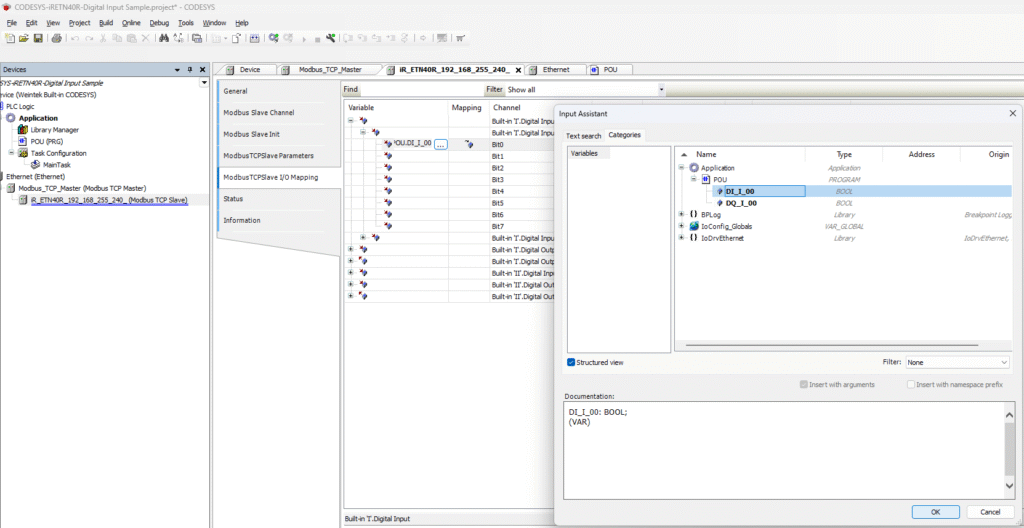Click the DQ_I_00 variable icon in Input Assistant

(720, 203)
